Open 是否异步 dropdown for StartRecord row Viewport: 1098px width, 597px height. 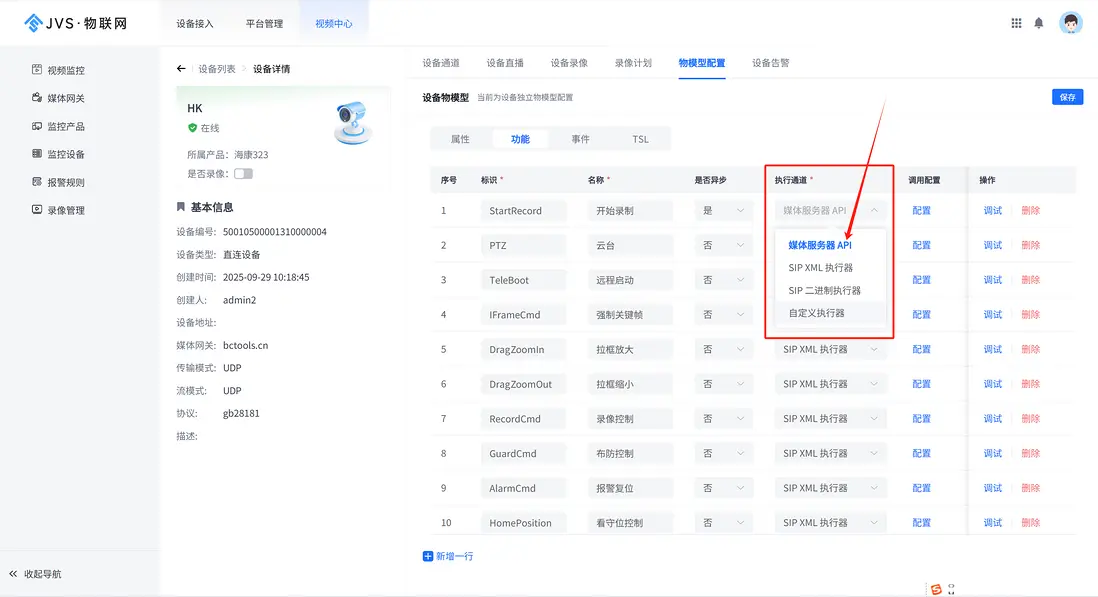point(723,211)
